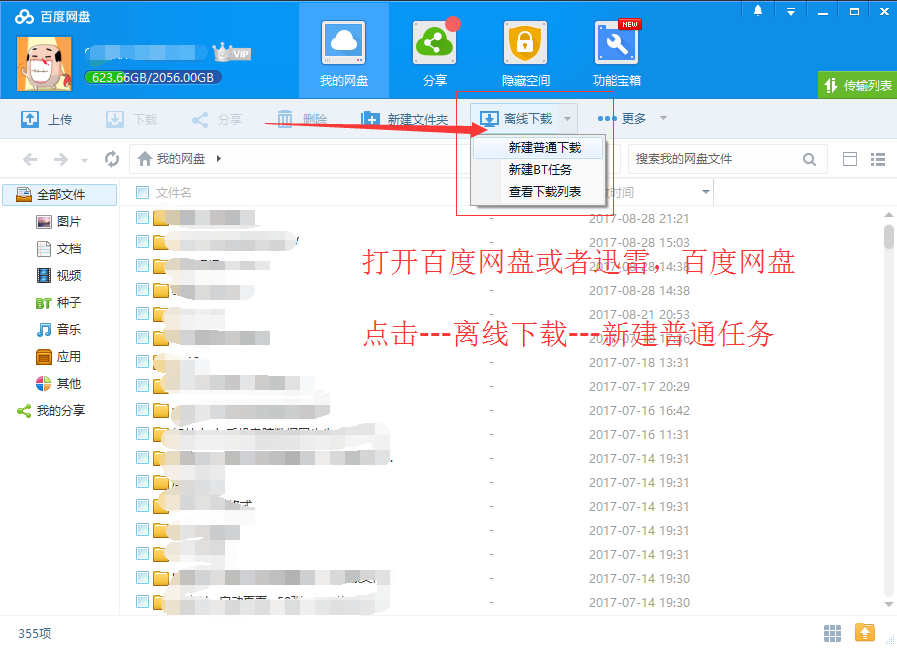Expand the 离线下载 dropdown arrow

coord(567,118)
